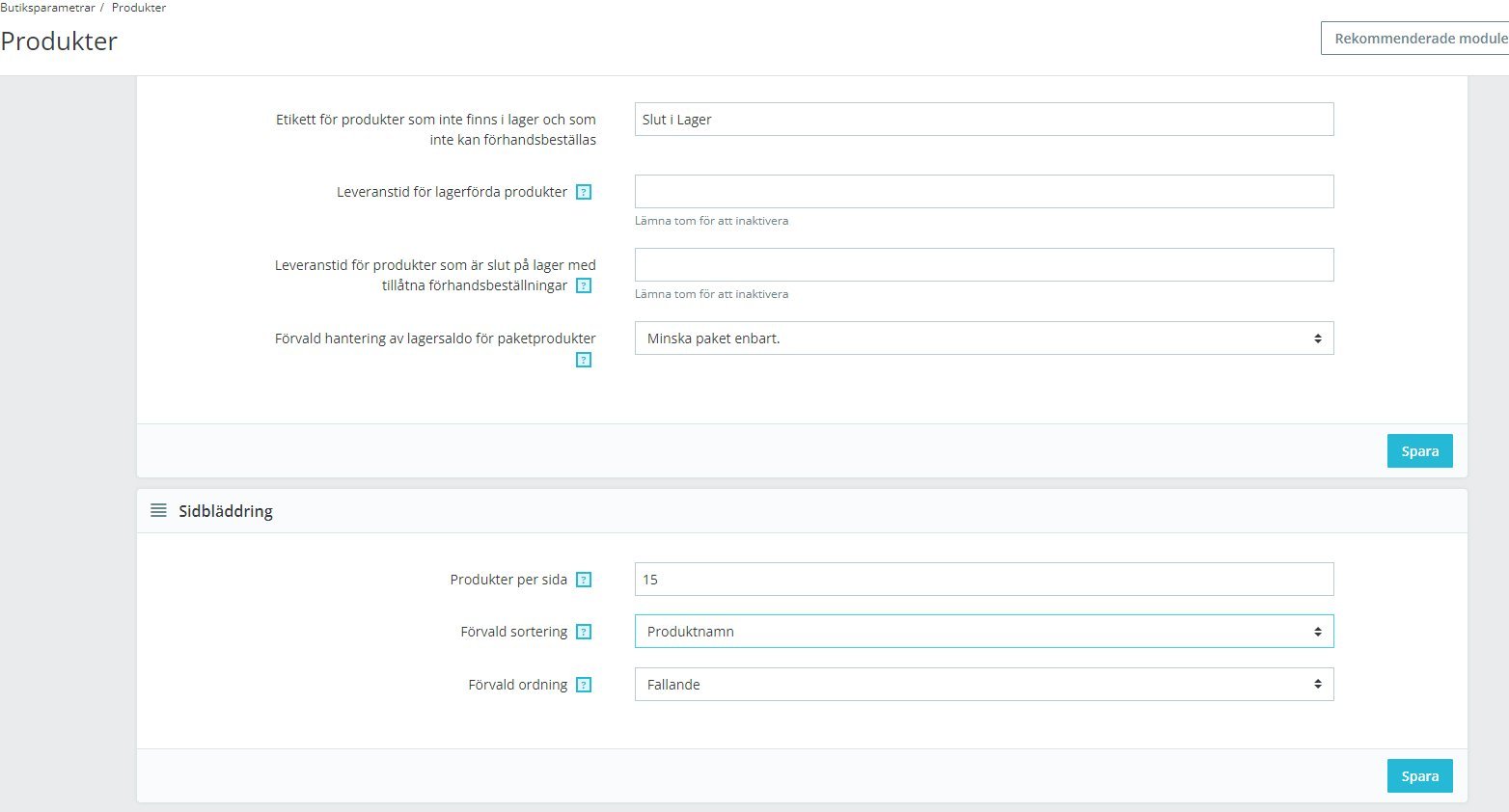This screenshot has height=812, width=1509.
Task: Click the Sidbläddring section header title
Action: pos(226,511)
